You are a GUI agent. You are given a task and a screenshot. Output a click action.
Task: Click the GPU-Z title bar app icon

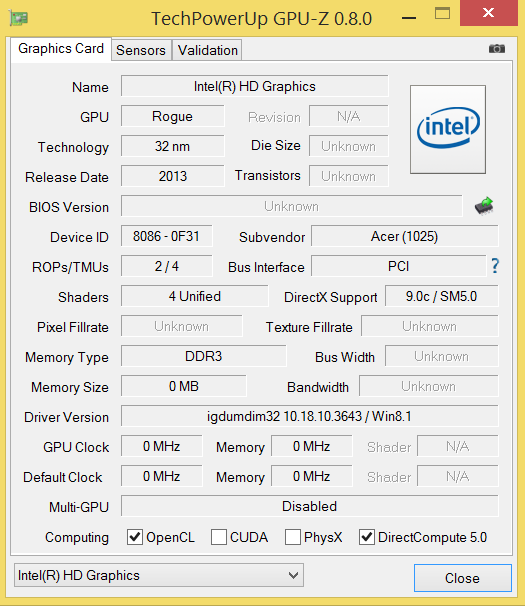click(19, 18)
